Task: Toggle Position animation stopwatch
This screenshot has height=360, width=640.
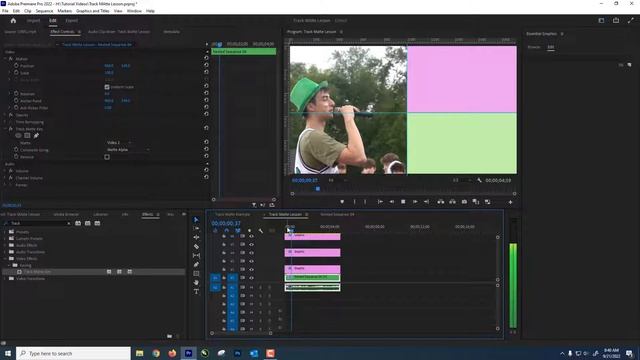Action: tap(16, 65)
